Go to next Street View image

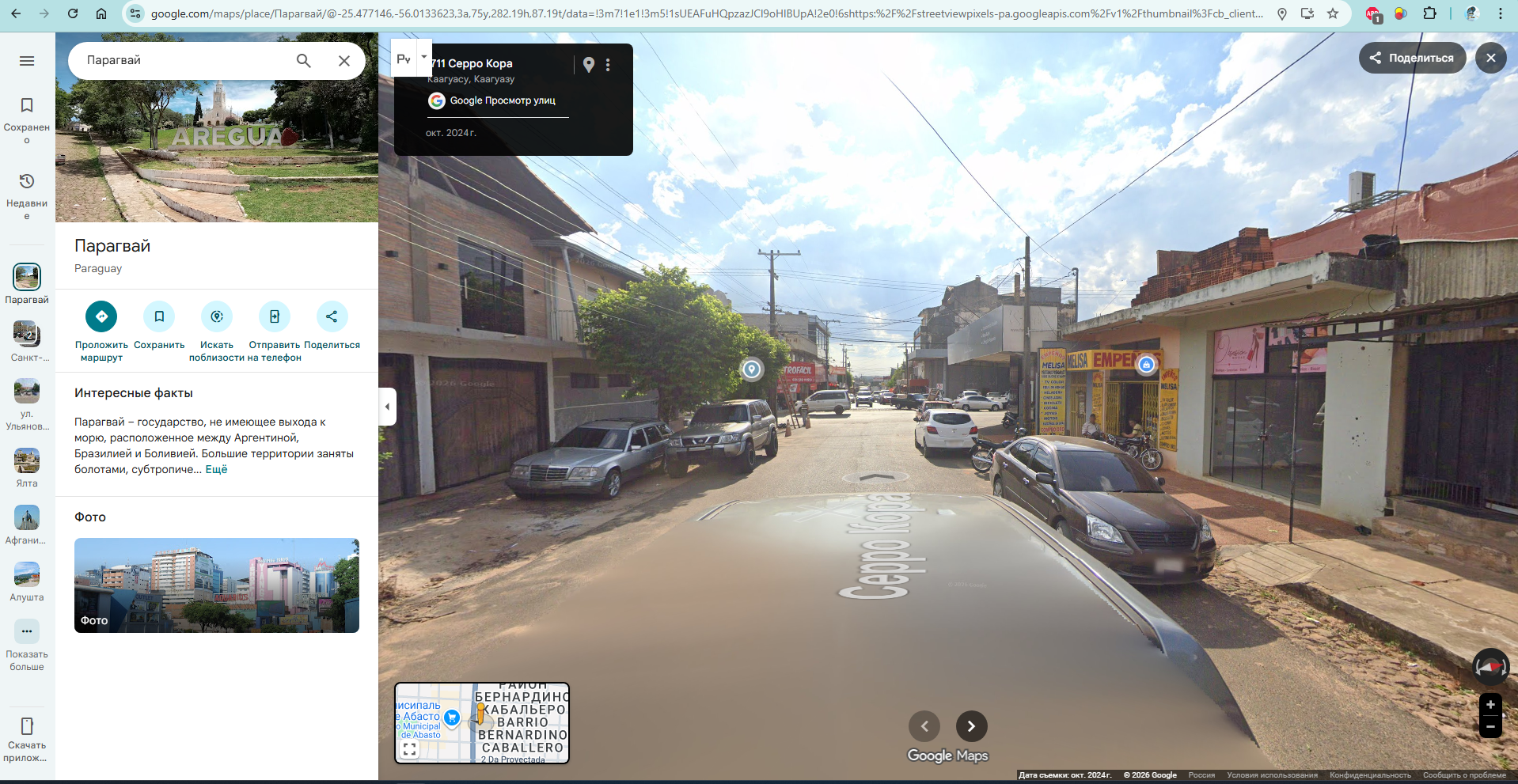point(971,726)
